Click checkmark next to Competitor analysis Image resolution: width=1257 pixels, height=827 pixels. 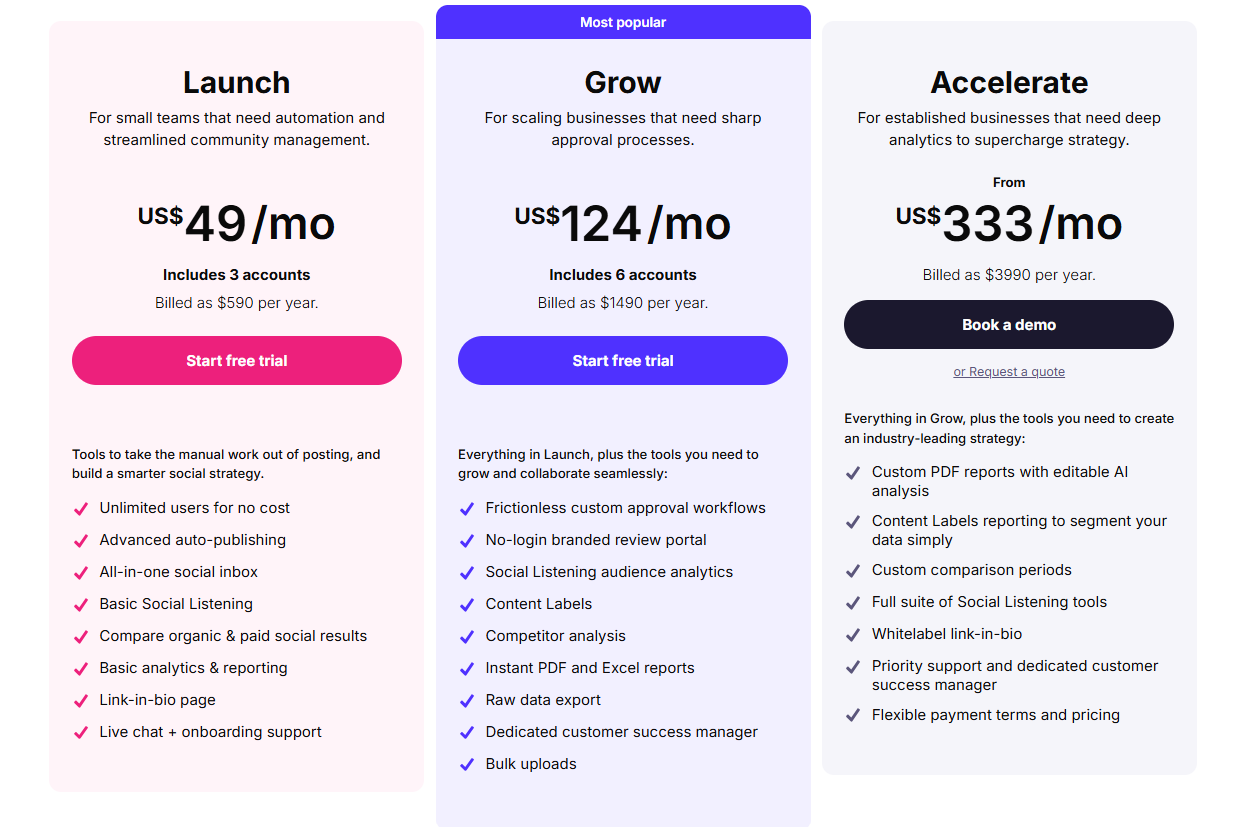click(467, 637)
